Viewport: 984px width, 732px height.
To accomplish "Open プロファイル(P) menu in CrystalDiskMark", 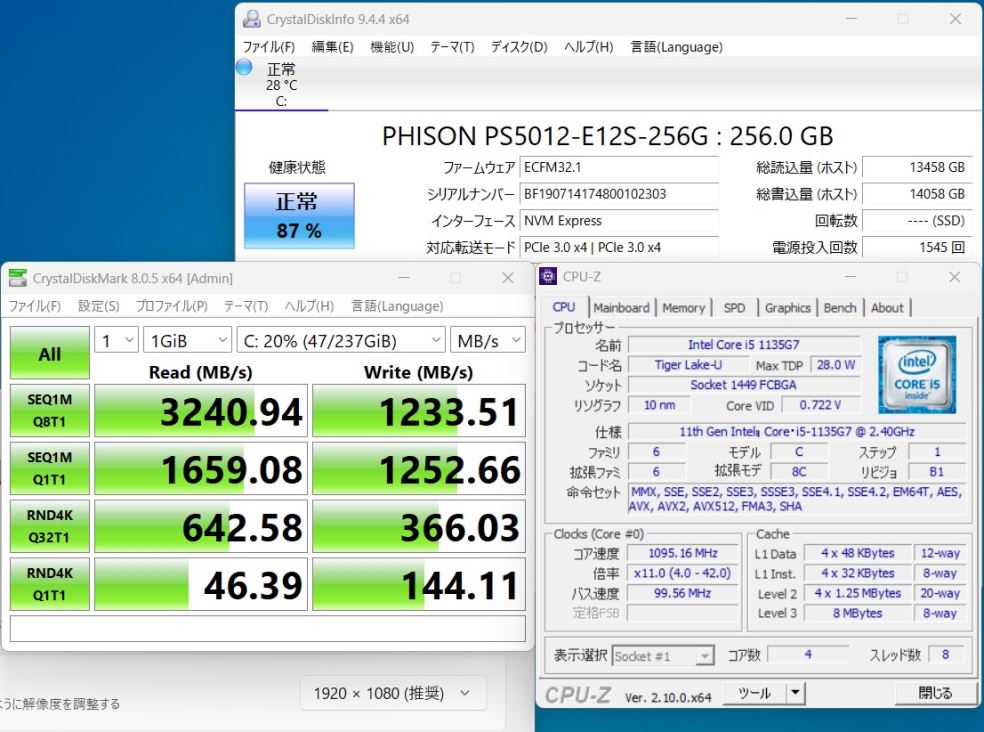I will (171, 306).
